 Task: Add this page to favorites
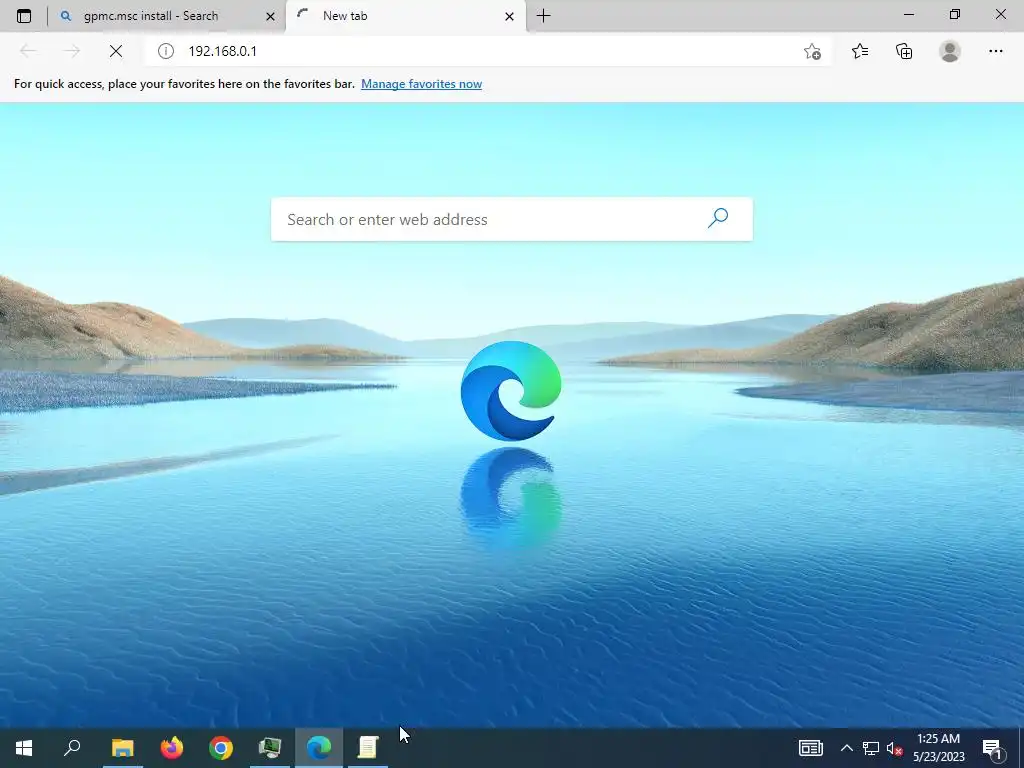(812, 51)
